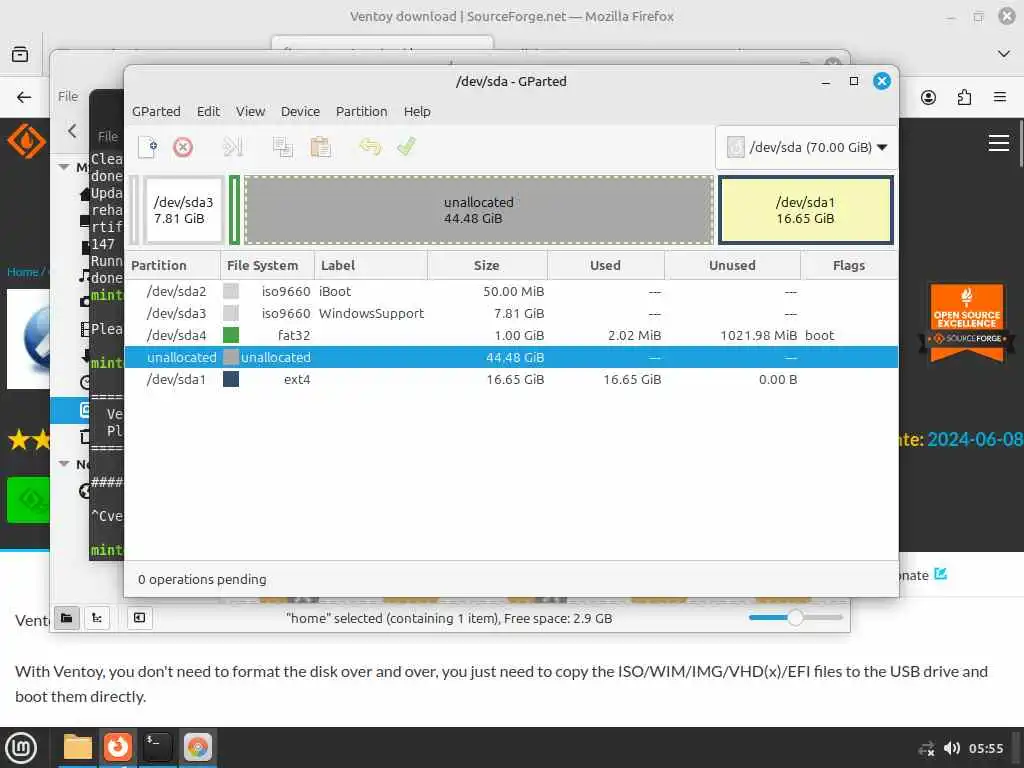Select the /dev/sda2 iBoot partition row
This screenshot has width=1024, height=768.
point(511,291)
